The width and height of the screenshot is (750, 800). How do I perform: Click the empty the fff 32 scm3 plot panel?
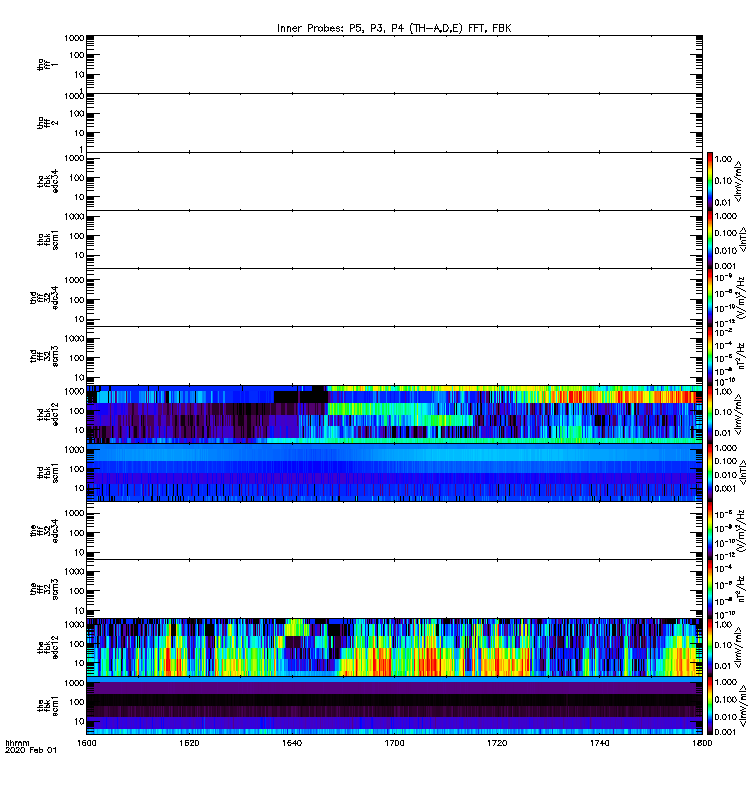394,589
